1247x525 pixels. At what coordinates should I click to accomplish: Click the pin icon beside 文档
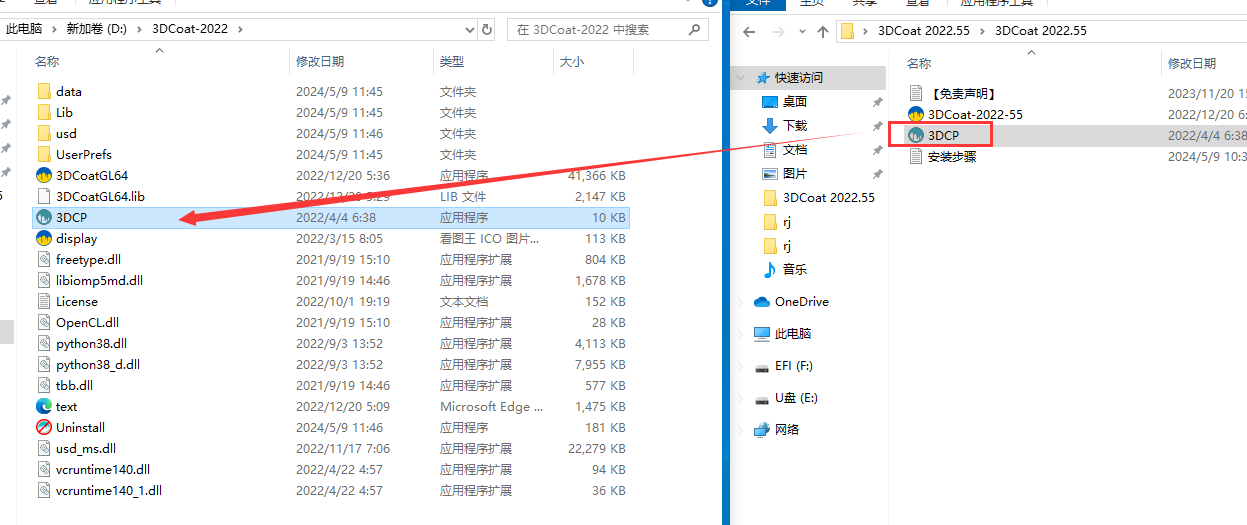click(x=877, y=150)
